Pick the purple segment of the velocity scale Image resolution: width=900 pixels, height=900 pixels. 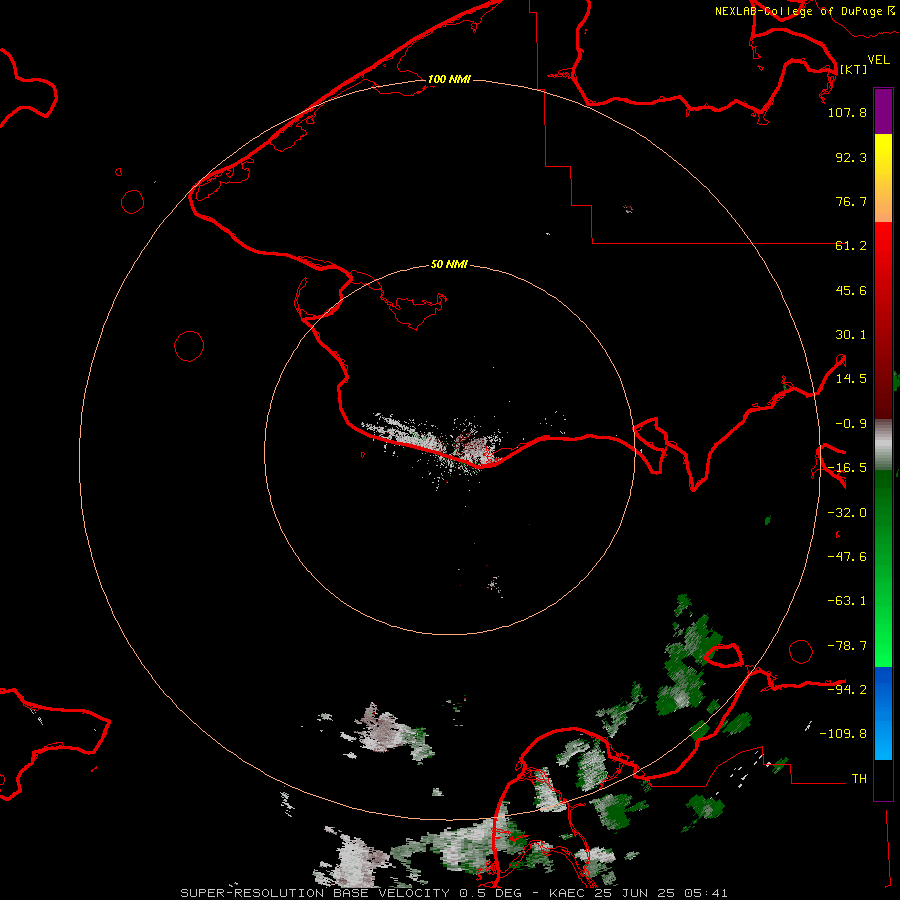pyautogui.click(x=883, y=111)
